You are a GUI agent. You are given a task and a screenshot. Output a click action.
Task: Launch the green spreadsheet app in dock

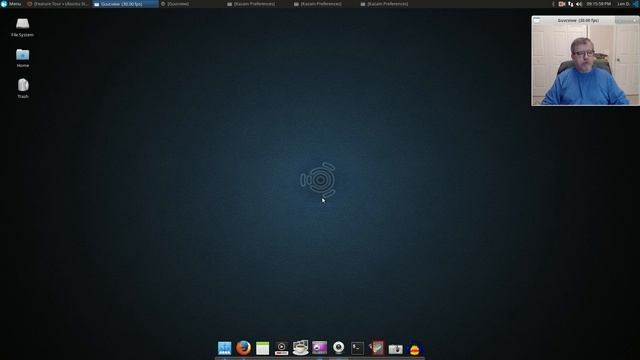point(262,348)
